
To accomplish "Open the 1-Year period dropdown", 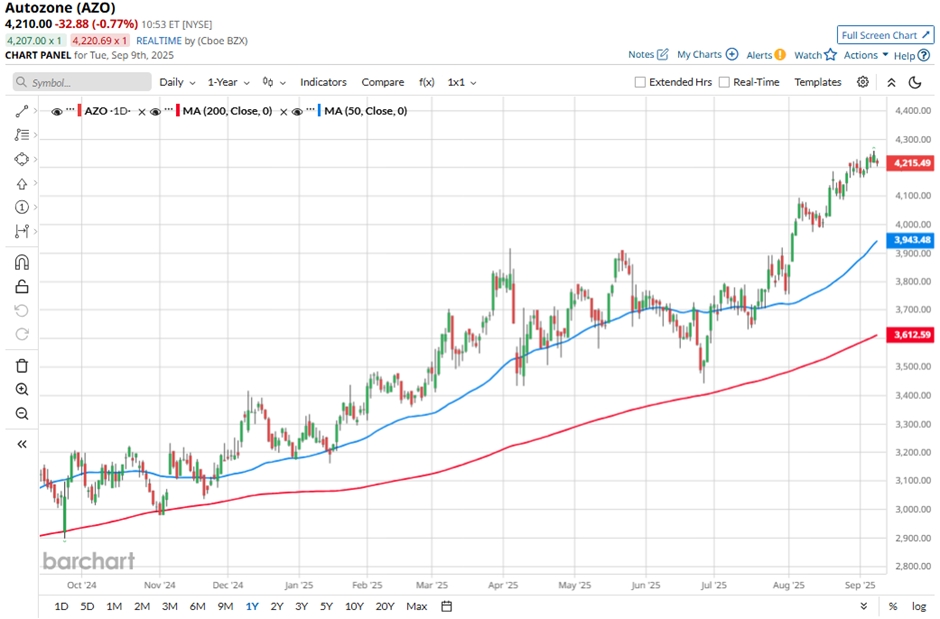I will tap(228, 82).
